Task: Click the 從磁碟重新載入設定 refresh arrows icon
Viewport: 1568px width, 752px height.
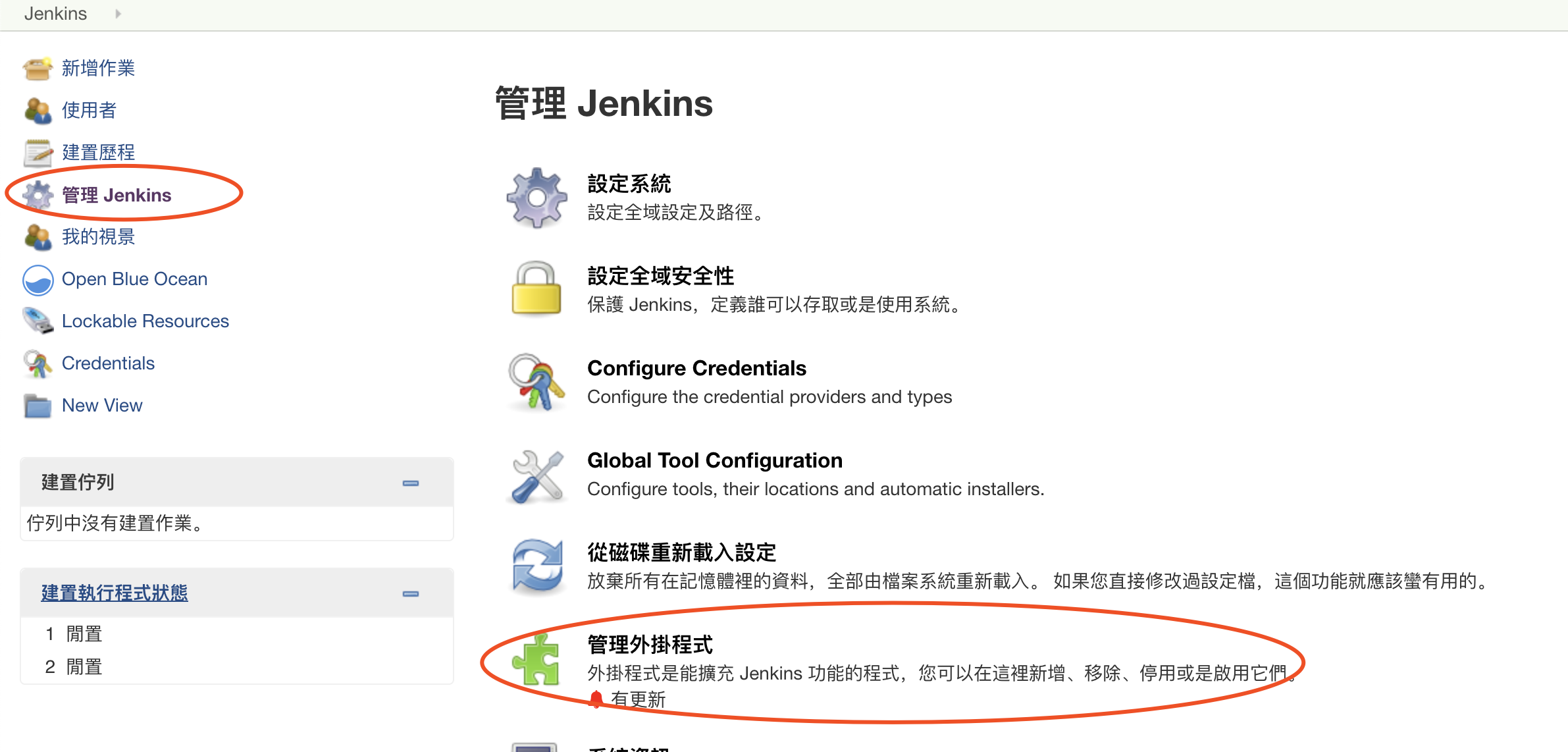Action: click(x=538, y=566)
